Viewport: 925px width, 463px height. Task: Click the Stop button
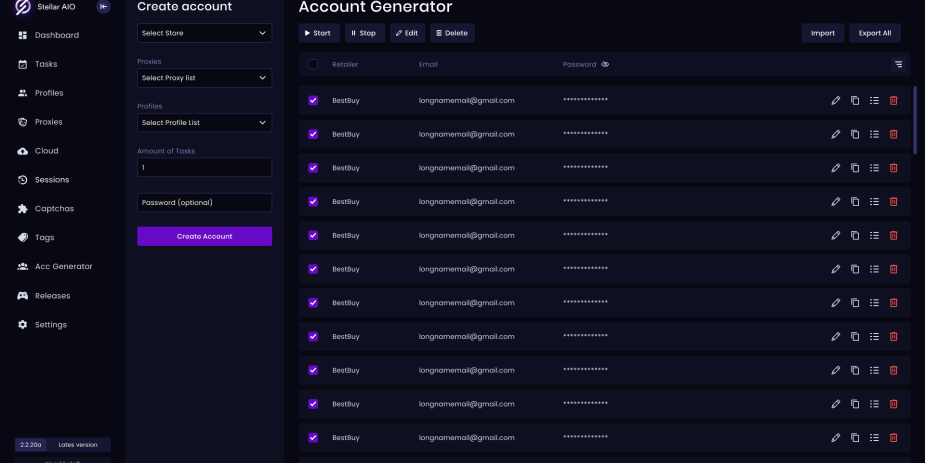(365, 33)
